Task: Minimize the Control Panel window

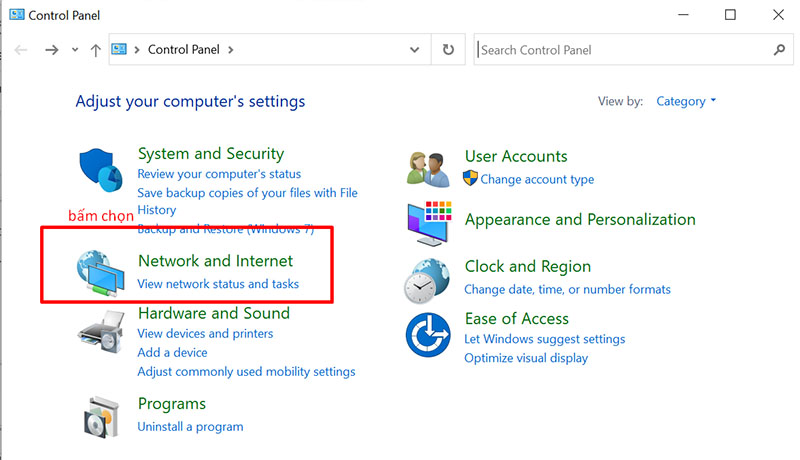Action: (x=683, y=15)
